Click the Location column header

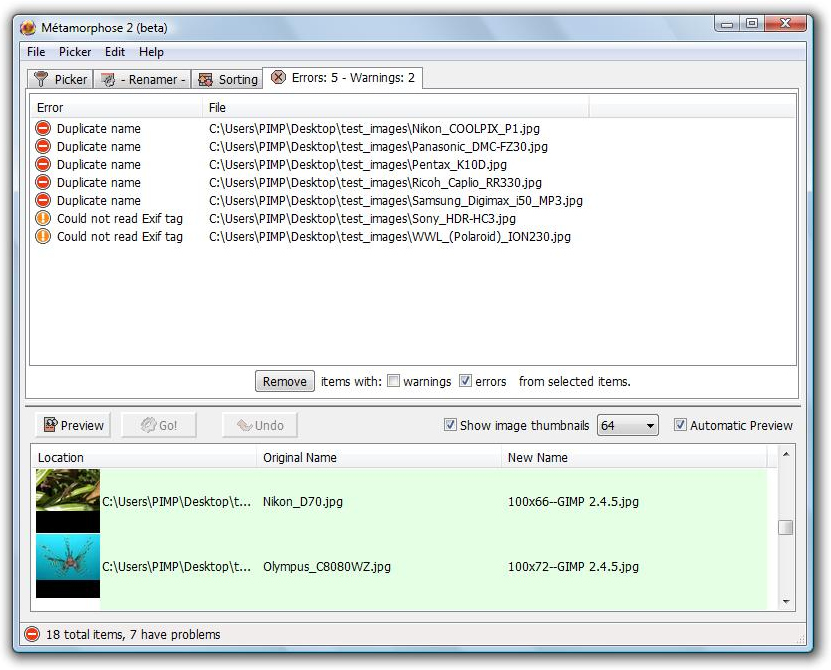click(144, 457)
